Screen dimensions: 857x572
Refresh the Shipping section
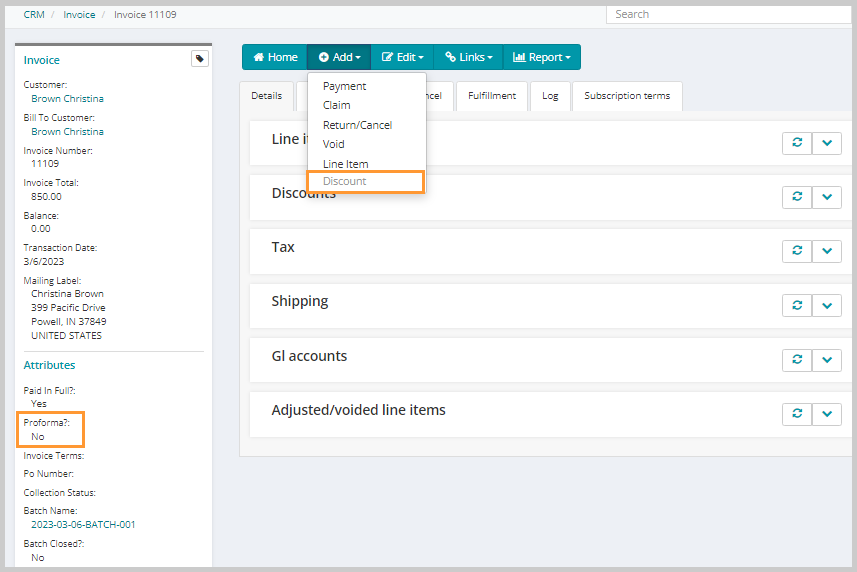[797, 305]
